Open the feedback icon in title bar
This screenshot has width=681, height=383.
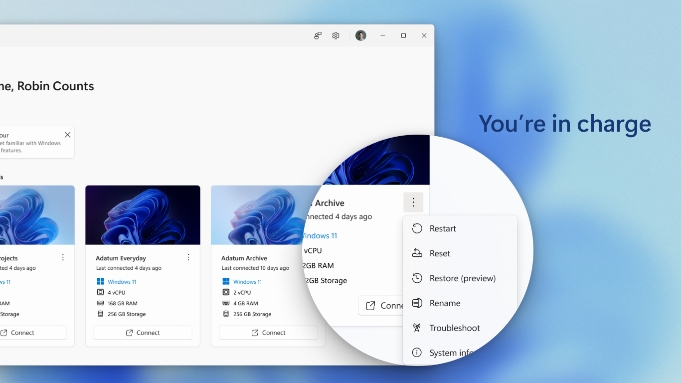pyautogui.click(x=318, y=36)
